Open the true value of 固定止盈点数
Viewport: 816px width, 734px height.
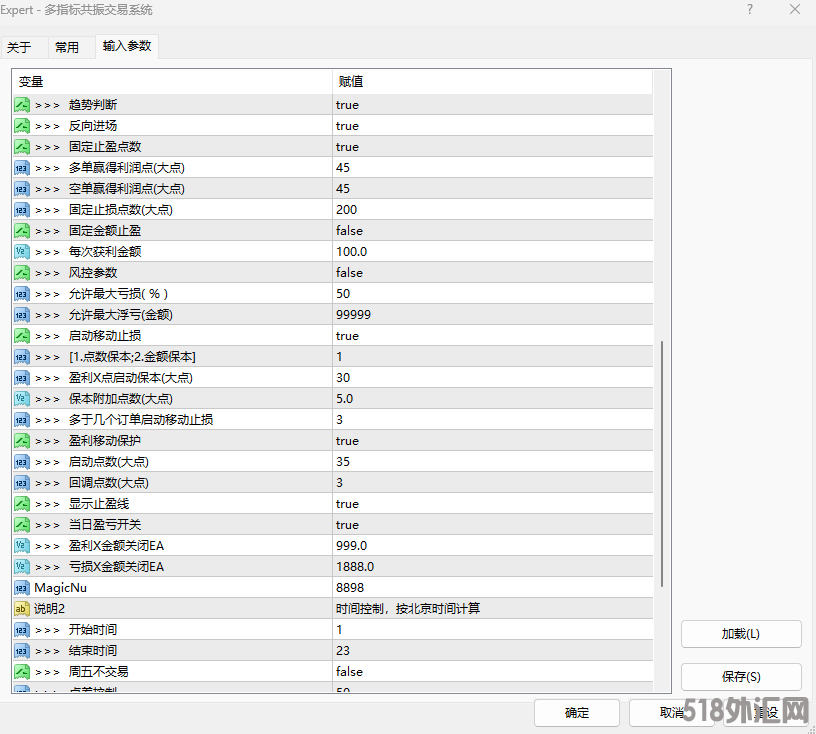[492, 147]
